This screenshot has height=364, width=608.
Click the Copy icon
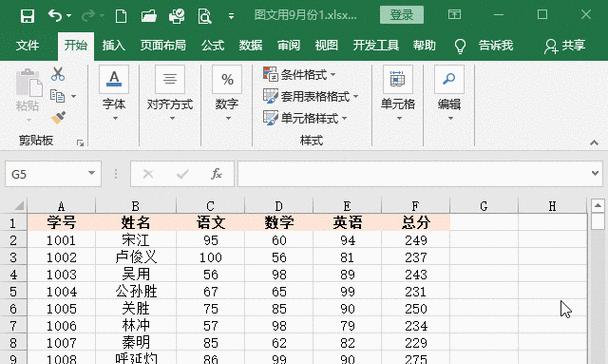coord(57,96)
